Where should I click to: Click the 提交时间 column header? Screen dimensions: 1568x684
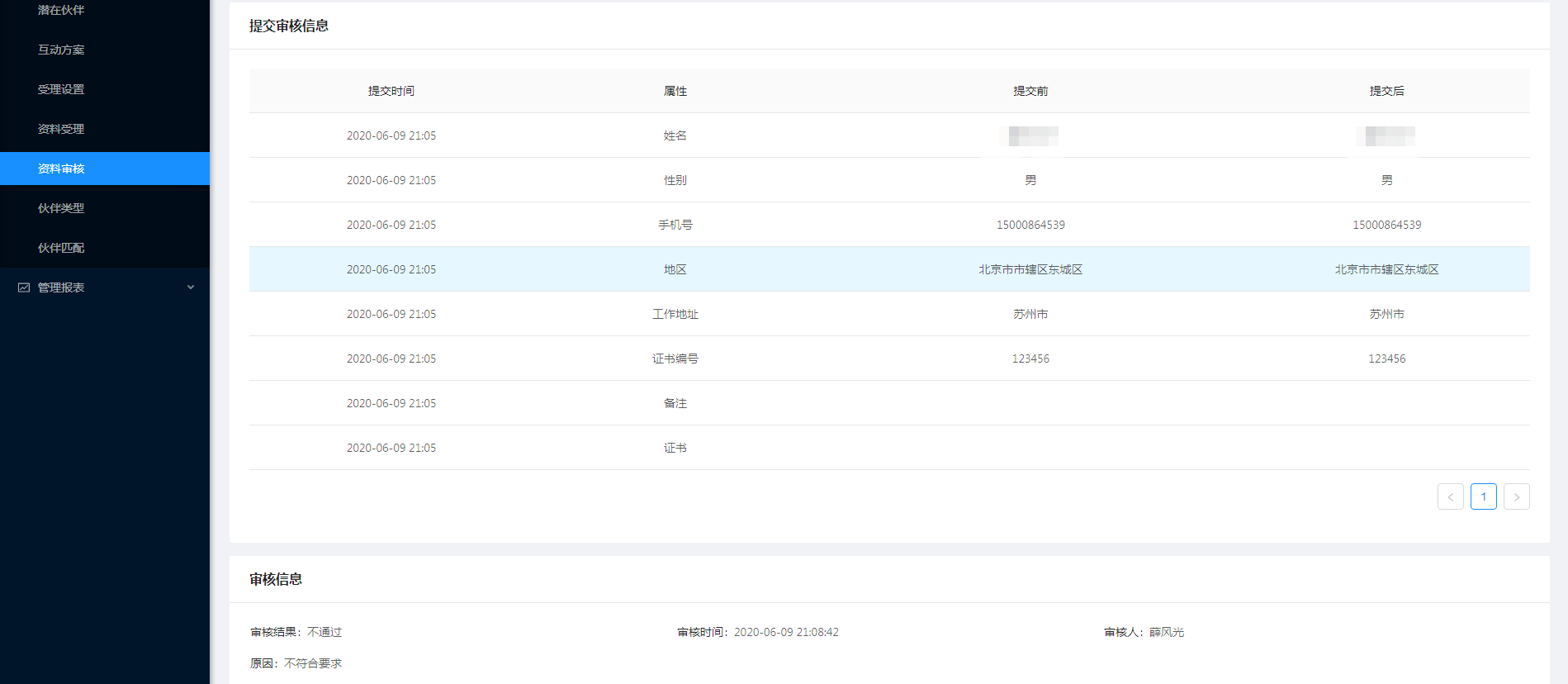pyautogui.click(x=391, y=91)
